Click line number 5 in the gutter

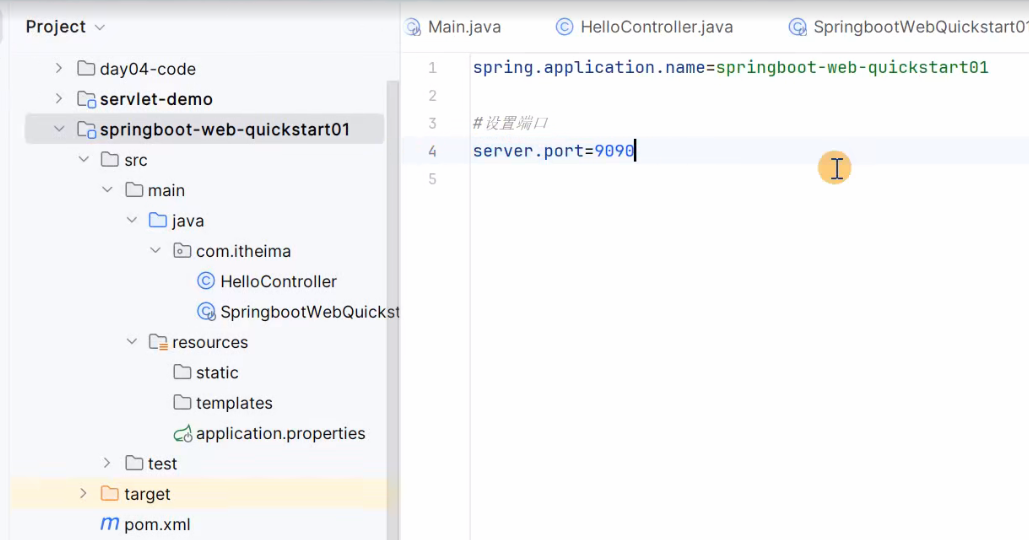pyautogui.click(x=432, y=178)
